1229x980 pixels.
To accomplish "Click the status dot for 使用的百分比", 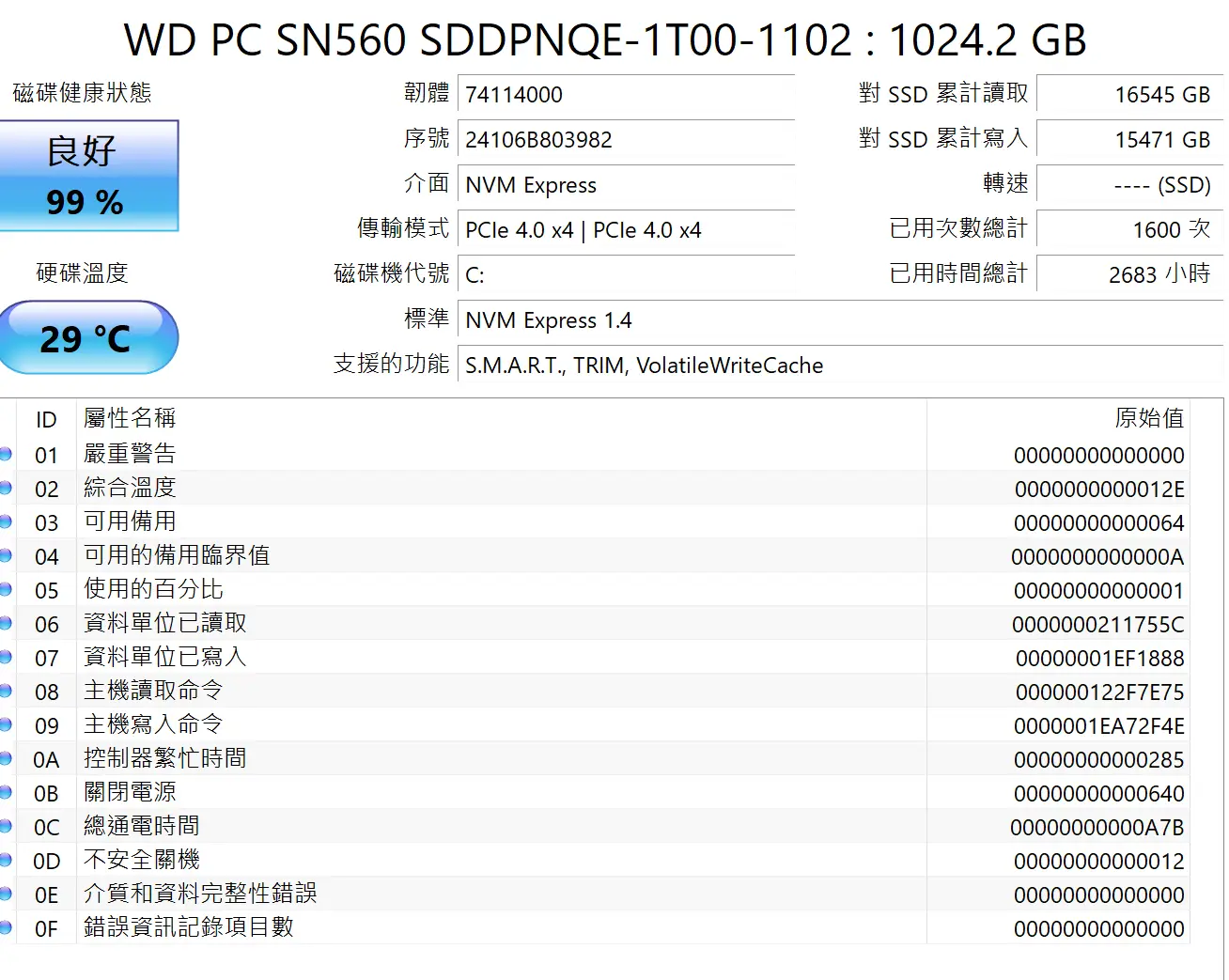I will click(6, 590).
